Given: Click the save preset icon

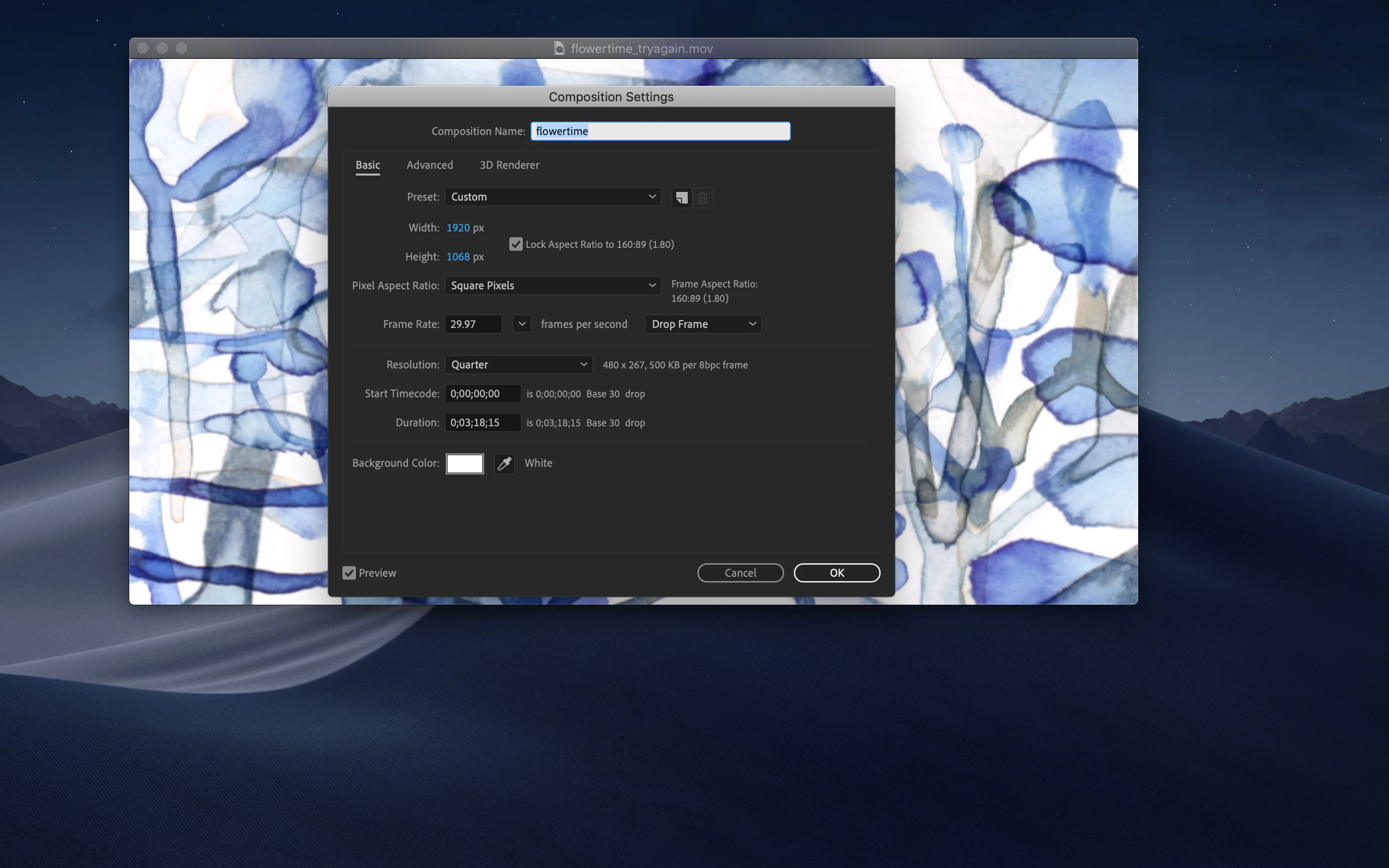Looking at the screenshot, I should pyautogui.click(x=681, y=198).
